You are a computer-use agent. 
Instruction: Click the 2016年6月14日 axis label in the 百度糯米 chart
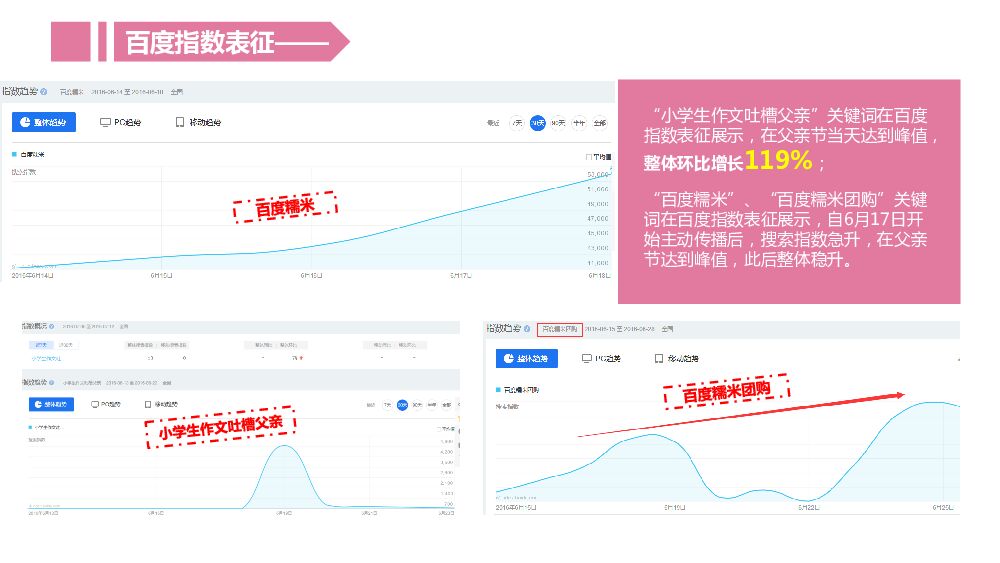[33, 275]
